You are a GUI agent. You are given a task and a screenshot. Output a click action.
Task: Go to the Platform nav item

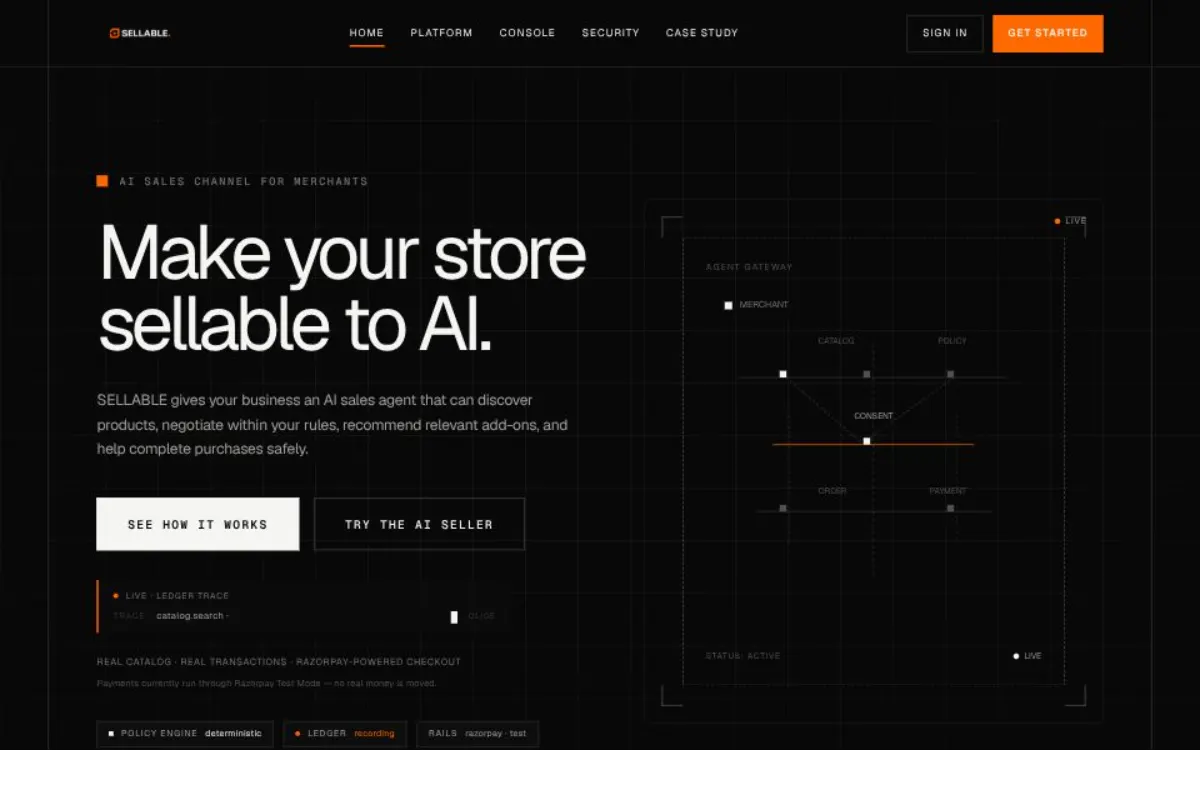pyautogui.click(x=441, y=33)
